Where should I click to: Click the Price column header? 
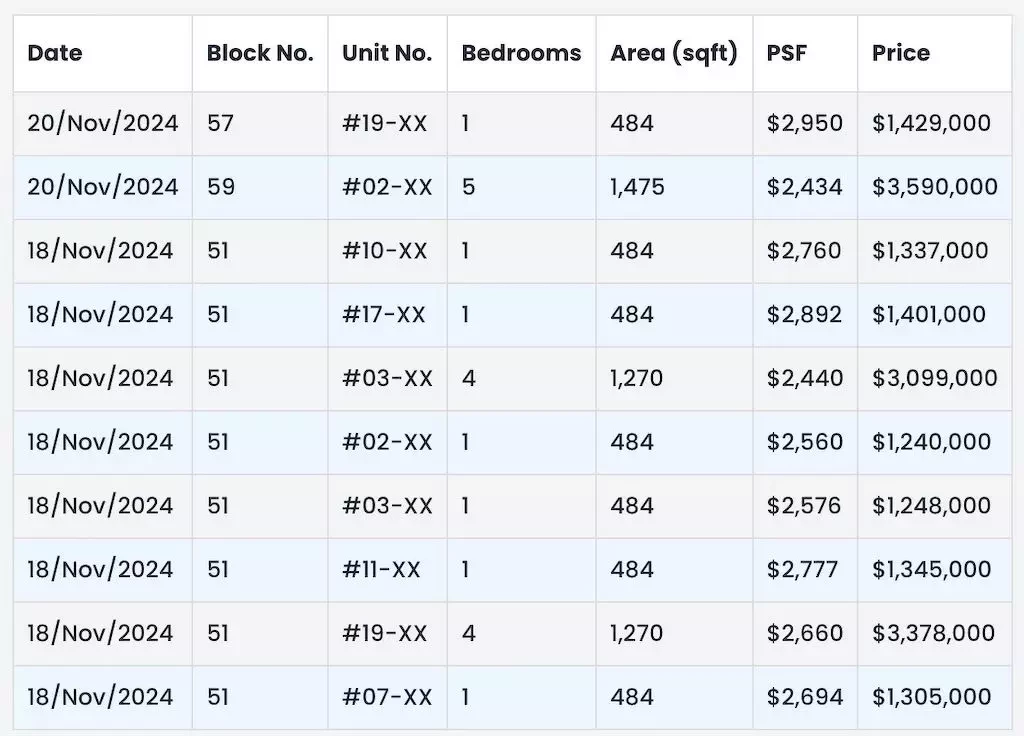(x=935, y=54)
